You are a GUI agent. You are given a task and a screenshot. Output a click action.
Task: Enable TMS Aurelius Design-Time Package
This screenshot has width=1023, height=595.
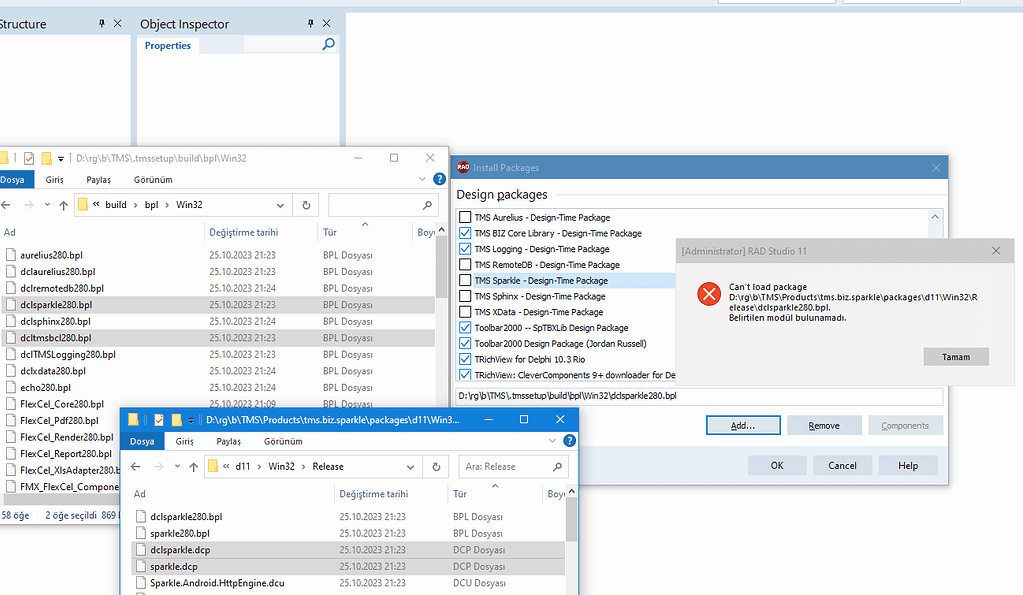coord(464,217)
